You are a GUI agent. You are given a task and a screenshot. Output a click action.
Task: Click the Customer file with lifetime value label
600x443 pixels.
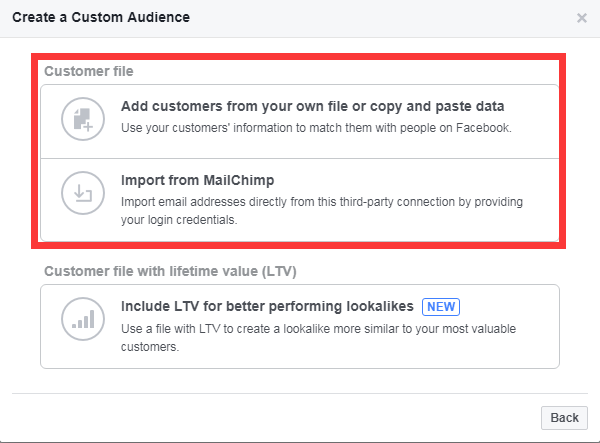point(170,271)
